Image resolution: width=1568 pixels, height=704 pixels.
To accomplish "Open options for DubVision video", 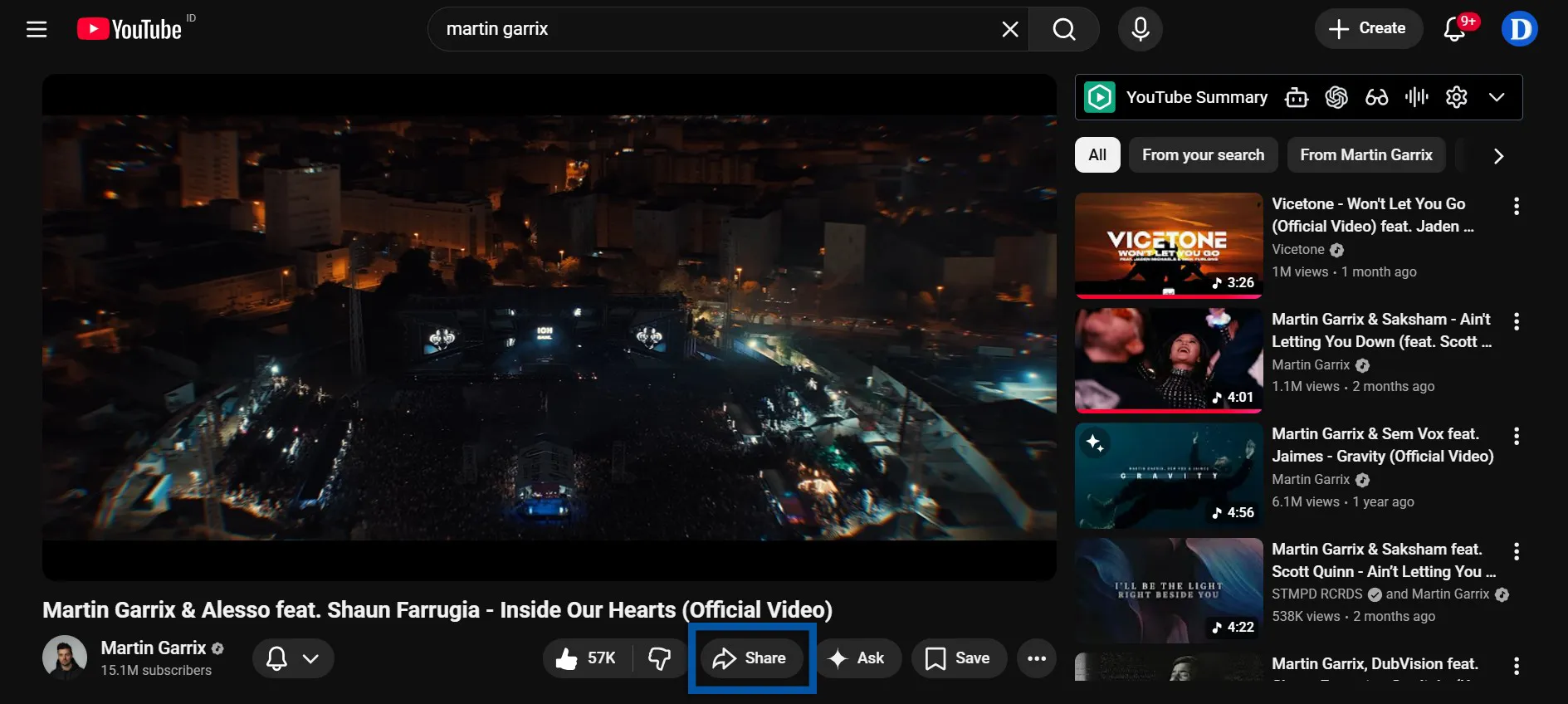I will 1516,666.
